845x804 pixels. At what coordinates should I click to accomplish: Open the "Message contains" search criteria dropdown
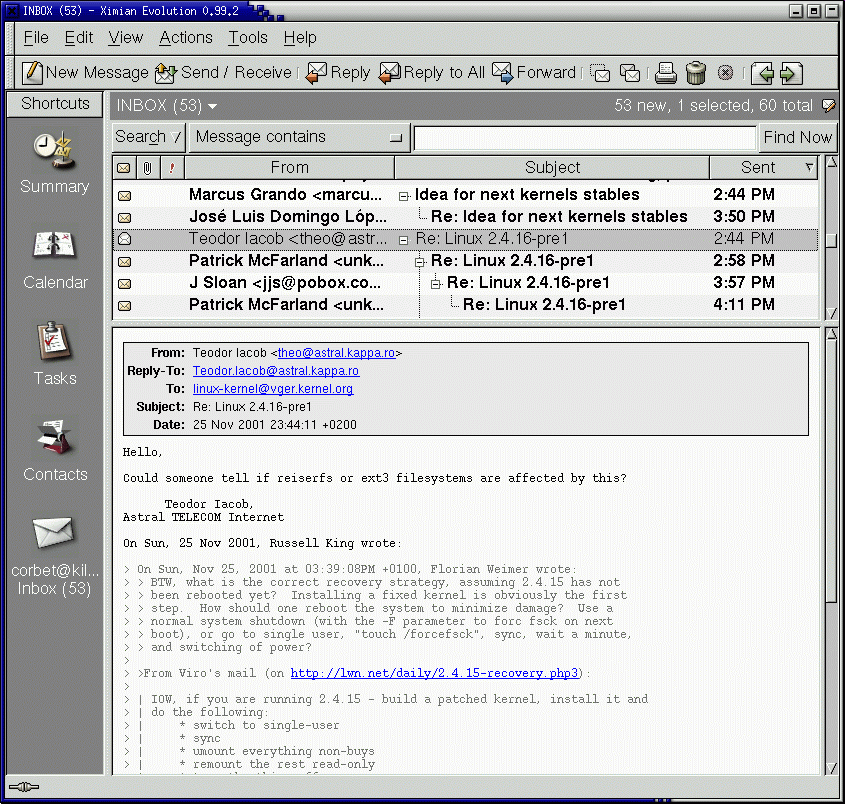click(298, 137)
